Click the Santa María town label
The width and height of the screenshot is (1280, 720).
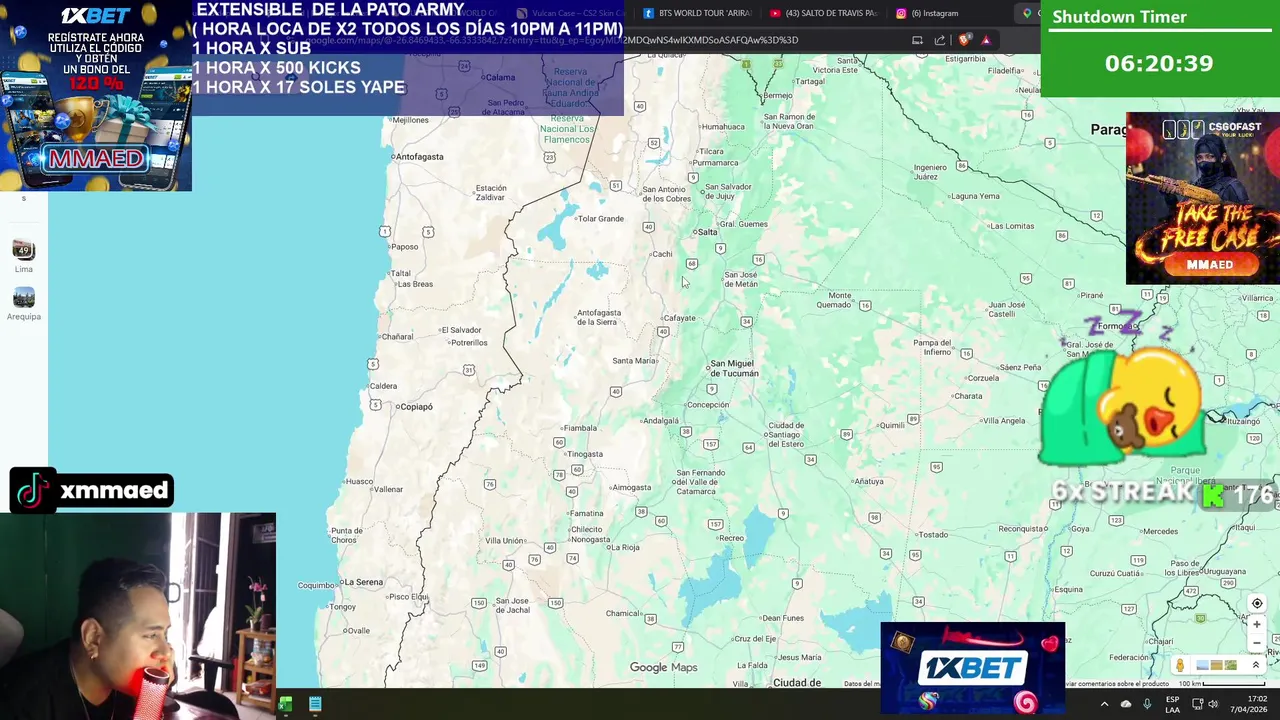click(x=634, y=361)
